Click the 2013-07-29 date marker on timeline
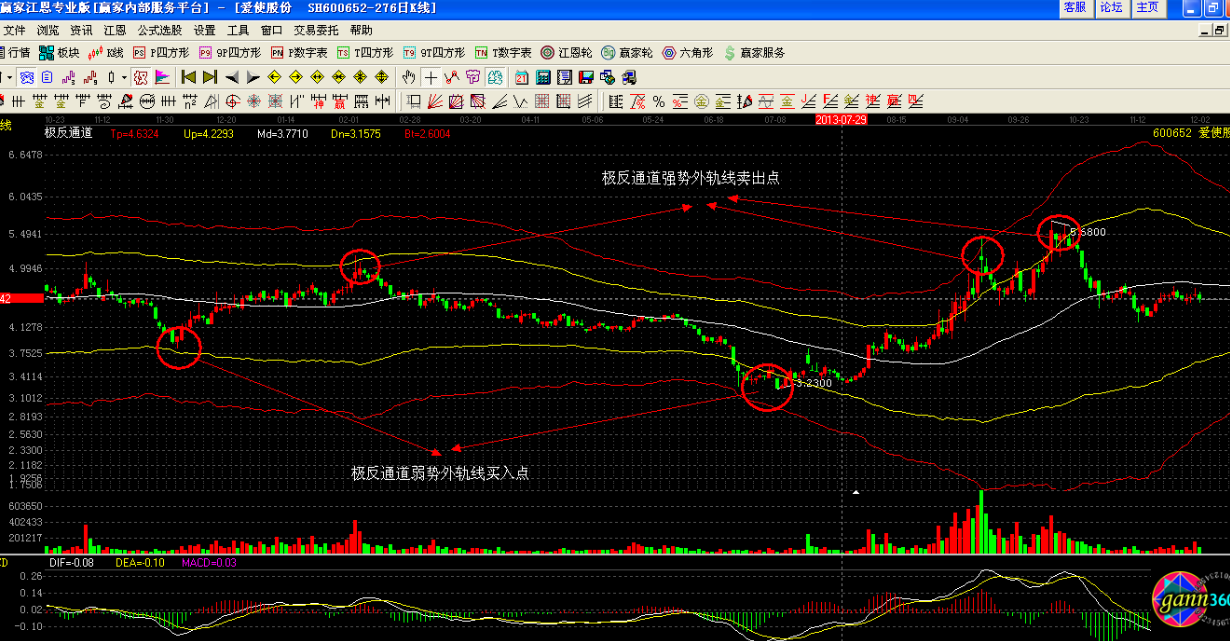 tap(841, 119)
